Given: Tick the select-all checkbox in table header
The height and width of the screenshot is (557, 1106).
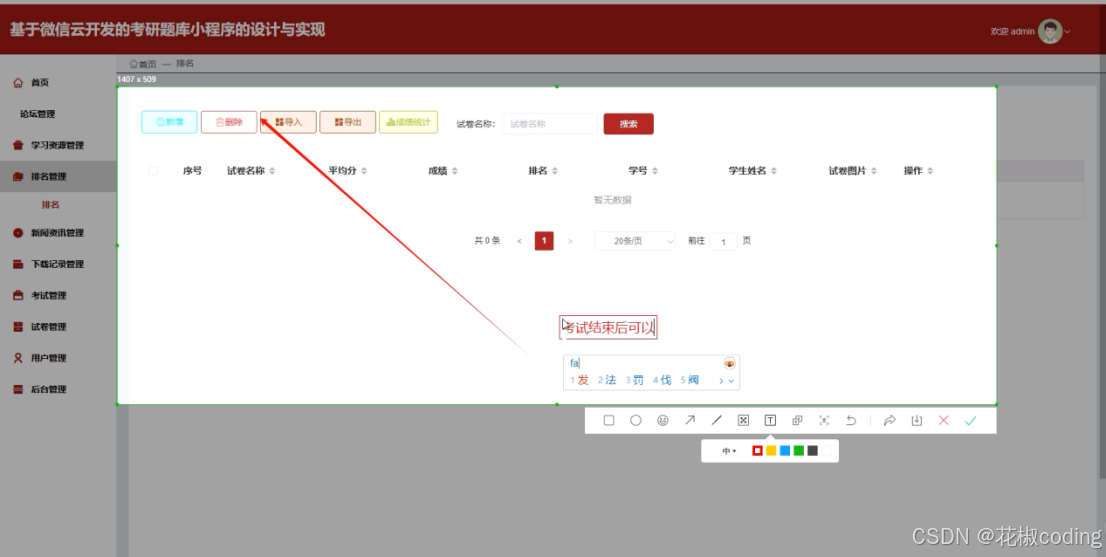Looking at the screenshot, I should [153, 171].
